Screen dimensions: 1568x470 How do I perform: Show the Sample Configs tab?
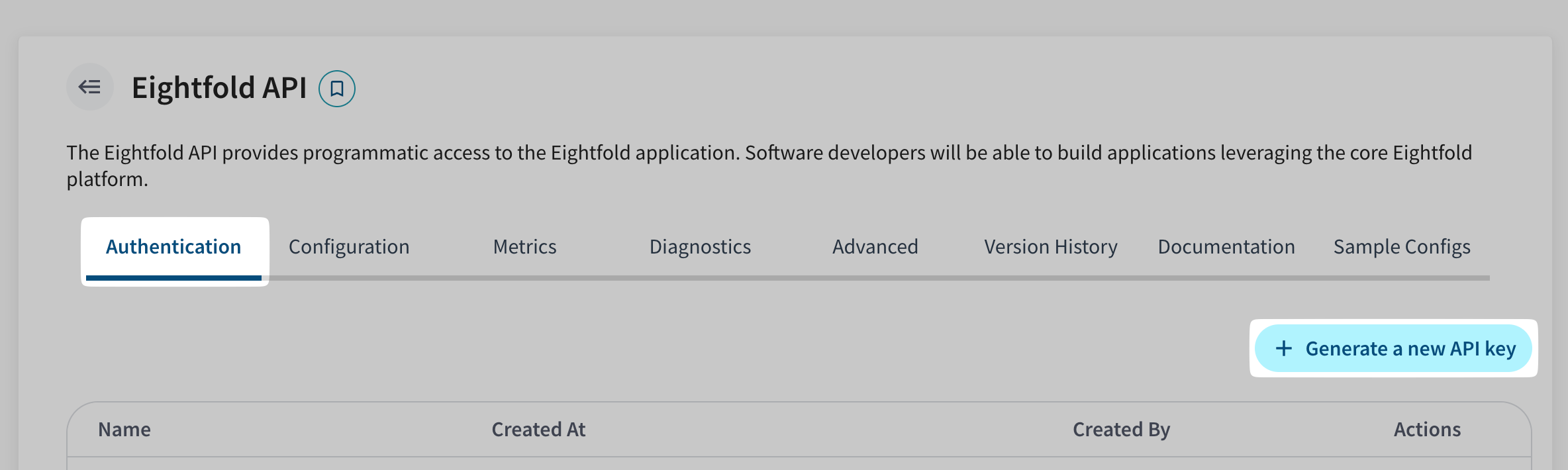1401,247
